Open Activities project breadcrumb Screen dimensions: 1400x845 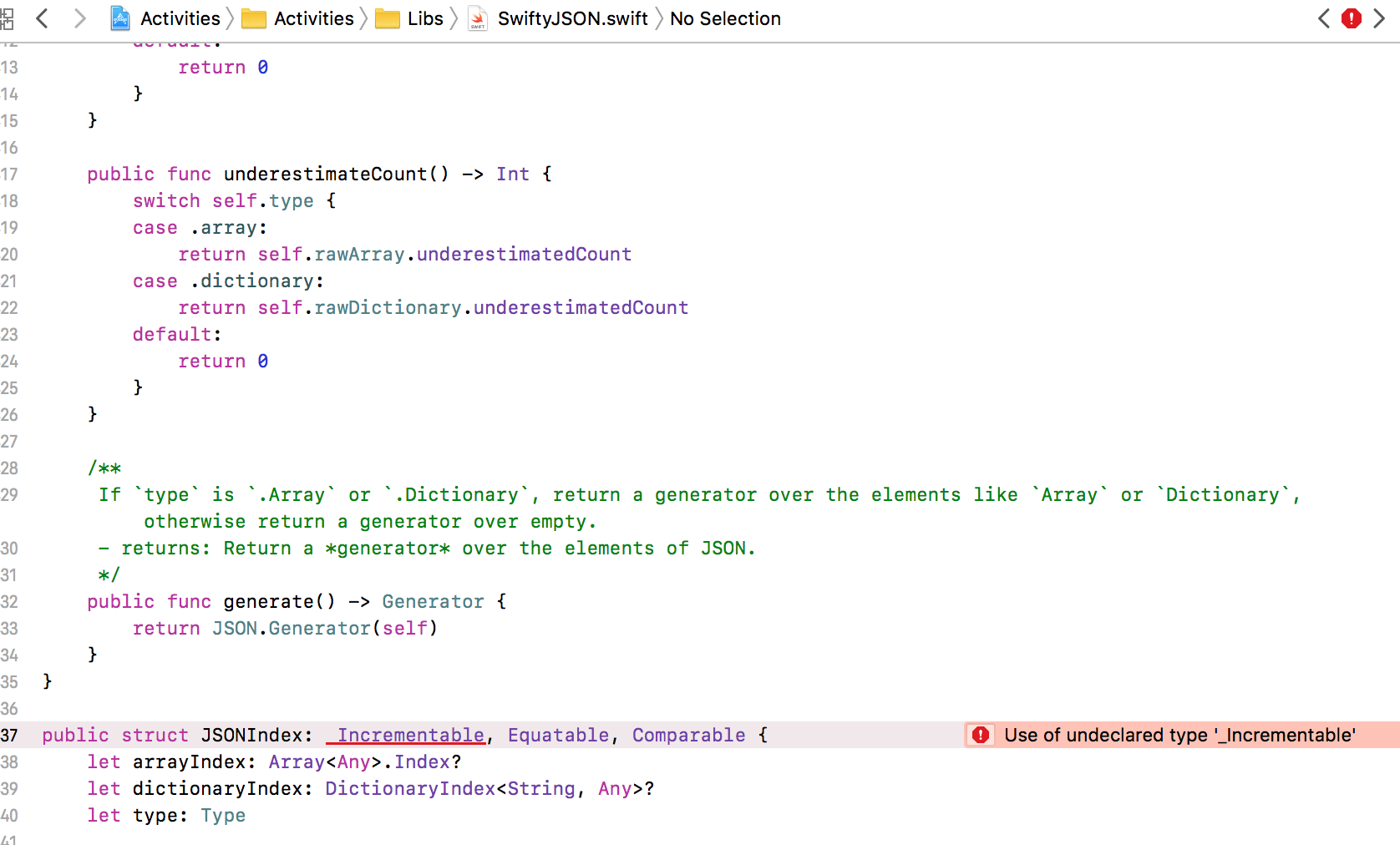coord(180,18)
